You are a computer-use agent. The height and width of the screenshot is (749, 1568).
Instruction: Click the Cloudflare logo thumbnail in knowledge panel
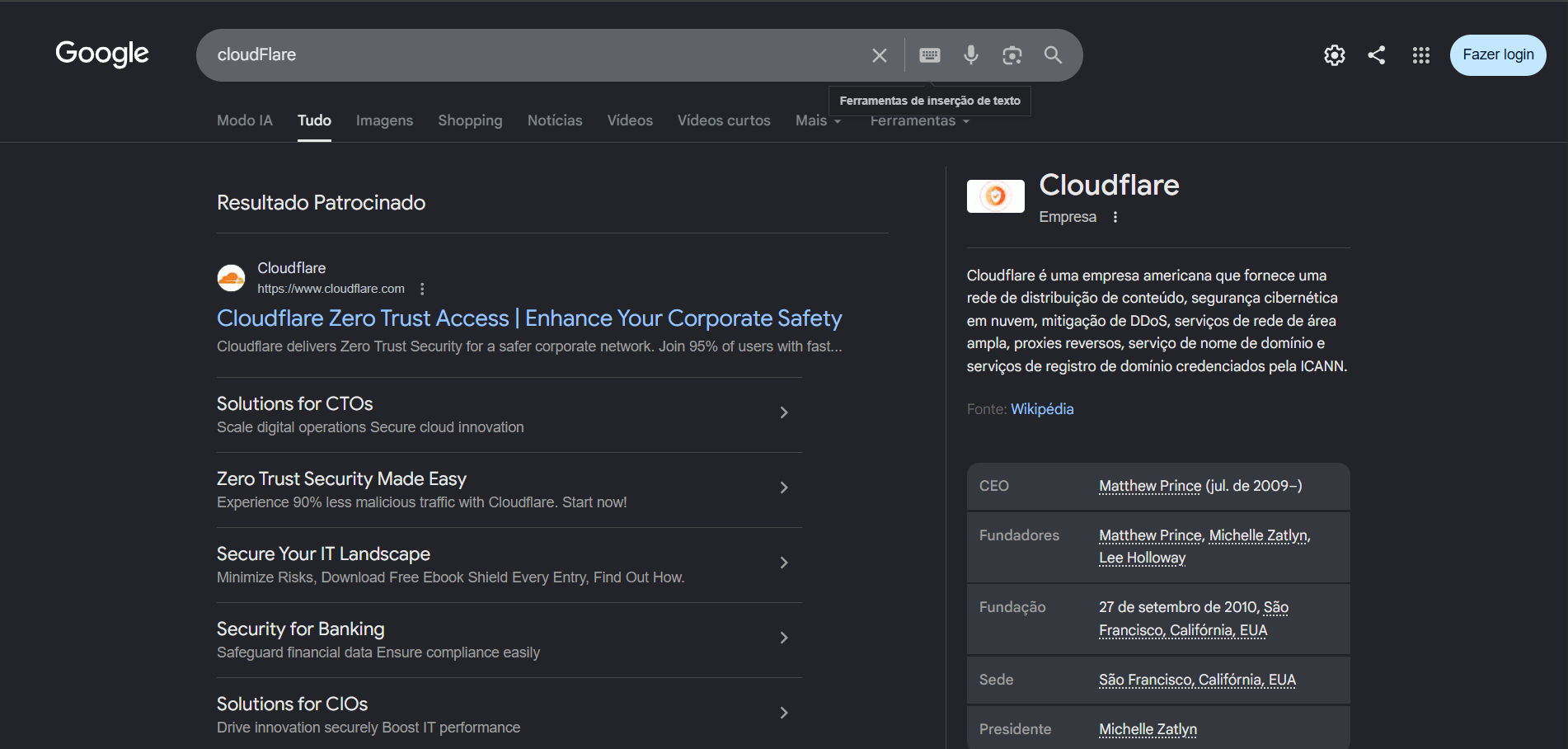click(x=996, y=196)
